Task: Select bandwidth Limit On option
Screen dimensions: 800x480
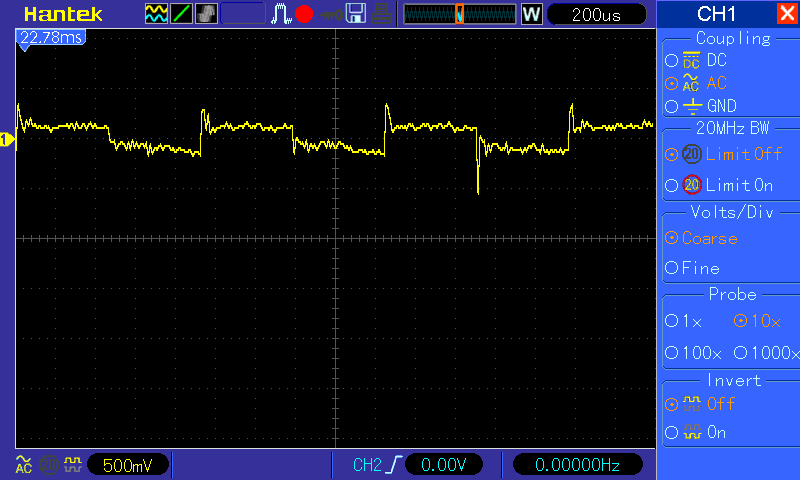Action: point(671,185)
